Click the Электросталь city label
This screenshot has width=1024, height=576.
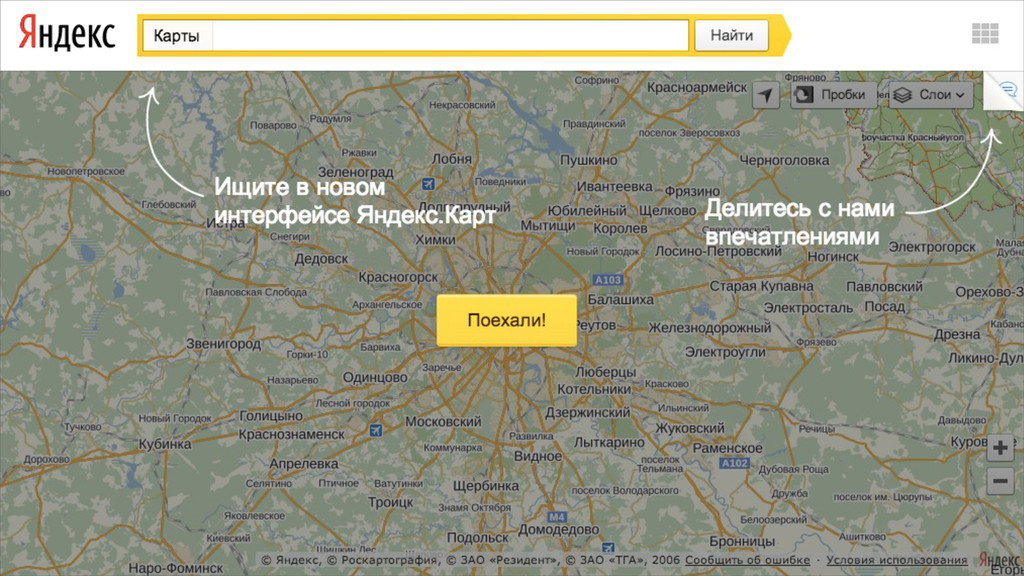point(808,307)
